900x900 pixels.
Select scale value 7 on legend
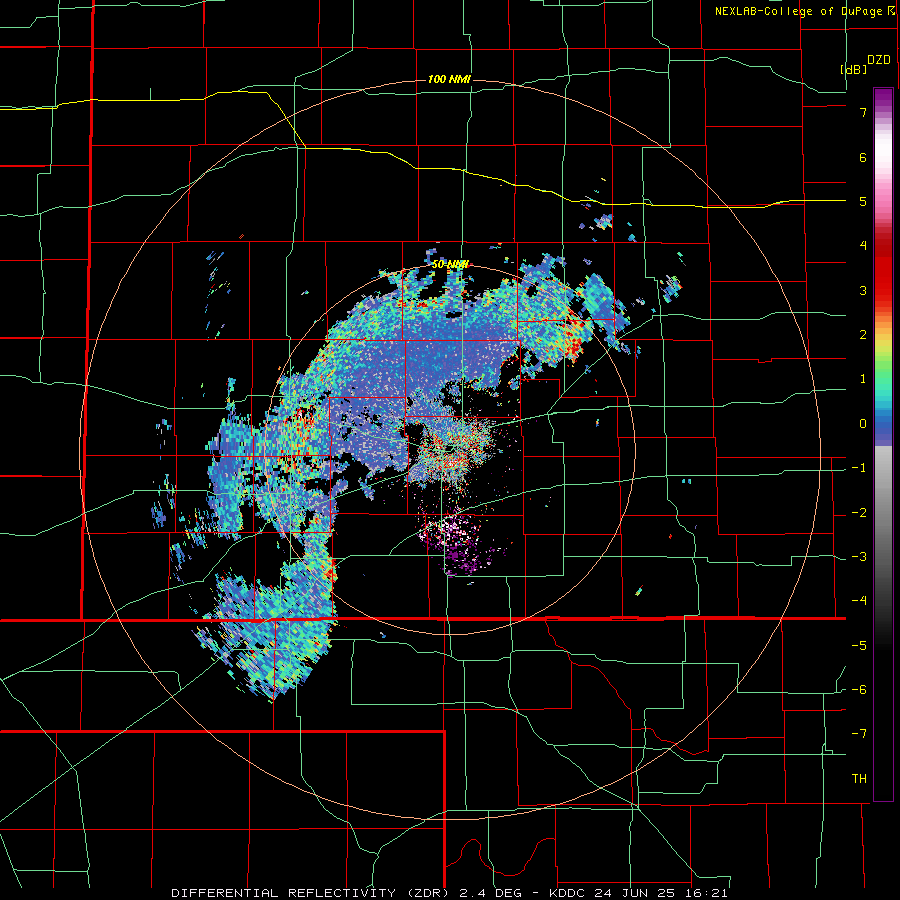pyautogui.click(x=863, y=112)
